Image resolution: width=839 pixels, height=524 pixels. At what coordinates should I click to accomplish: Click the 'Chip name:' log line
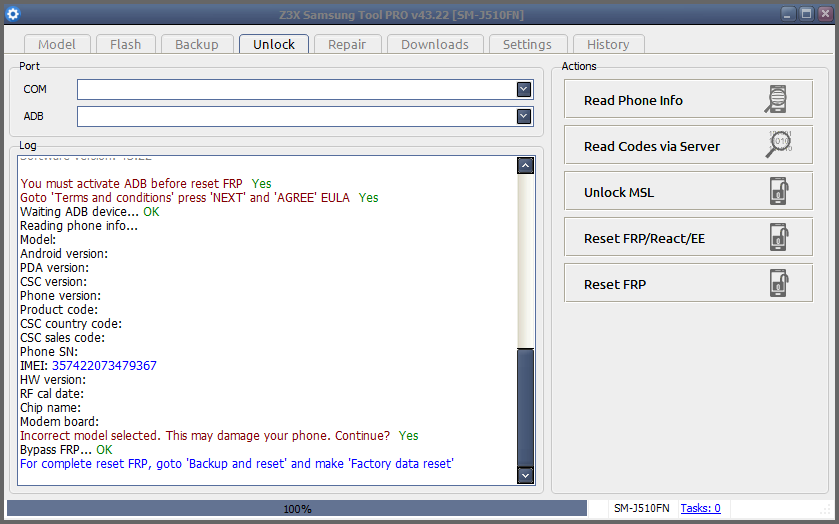point(50,408)
